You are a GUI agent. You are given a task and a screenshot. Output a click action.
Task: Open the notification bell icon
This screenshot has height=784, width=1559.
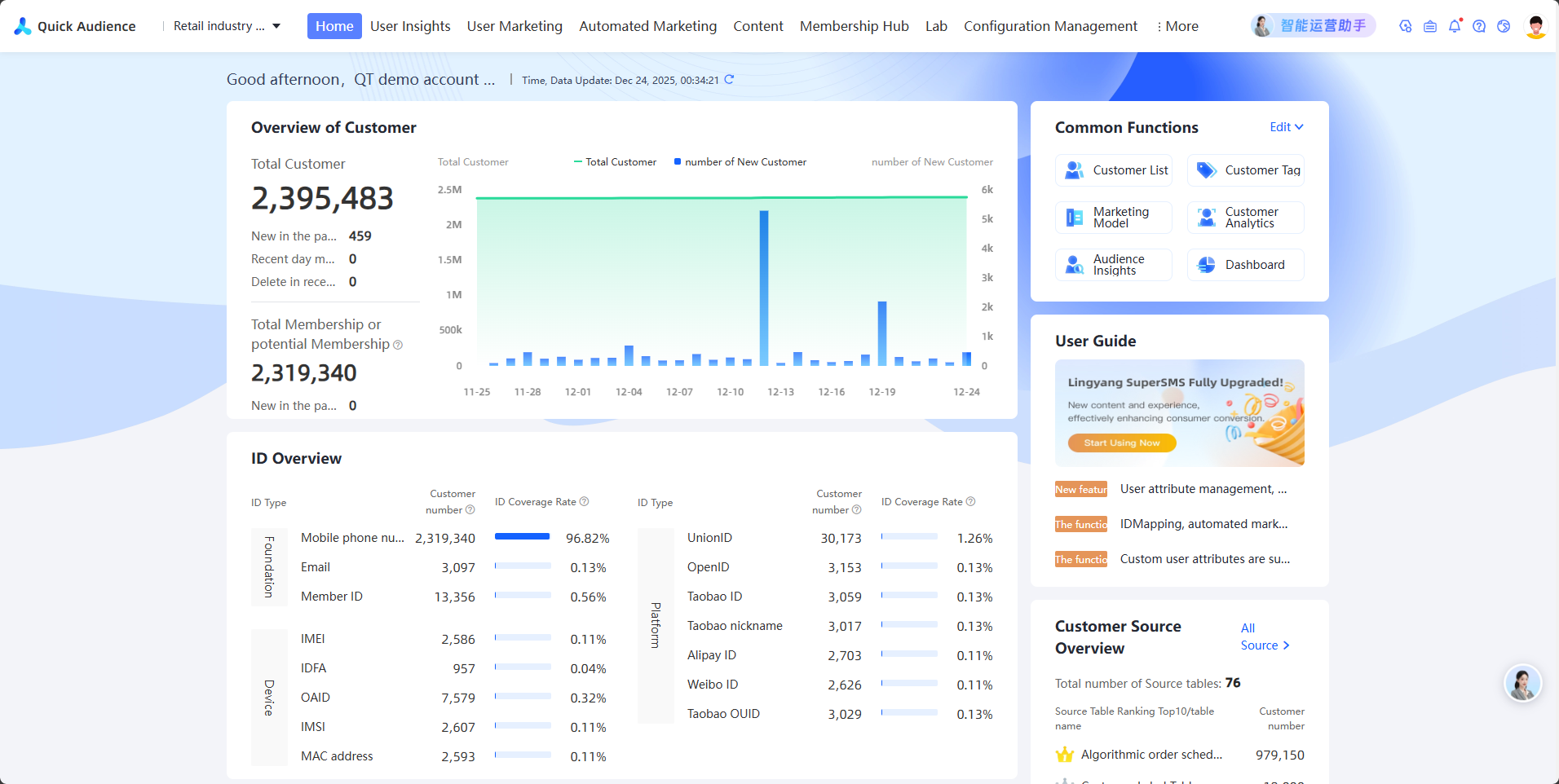pyautogui.click(x=1455, y=26)
